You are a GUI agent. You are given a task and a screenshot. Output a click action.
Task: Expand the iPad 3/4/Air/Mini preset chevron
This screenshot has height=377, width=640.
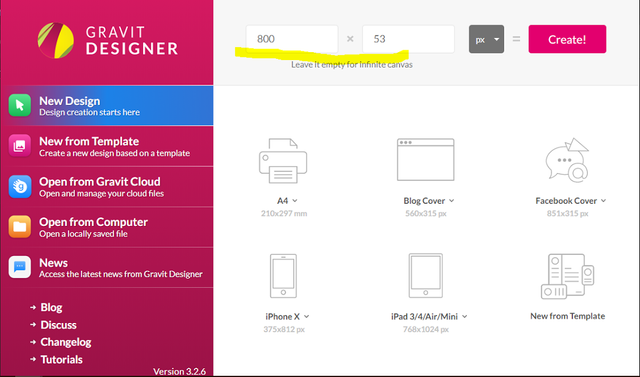[x=464, y=317]
